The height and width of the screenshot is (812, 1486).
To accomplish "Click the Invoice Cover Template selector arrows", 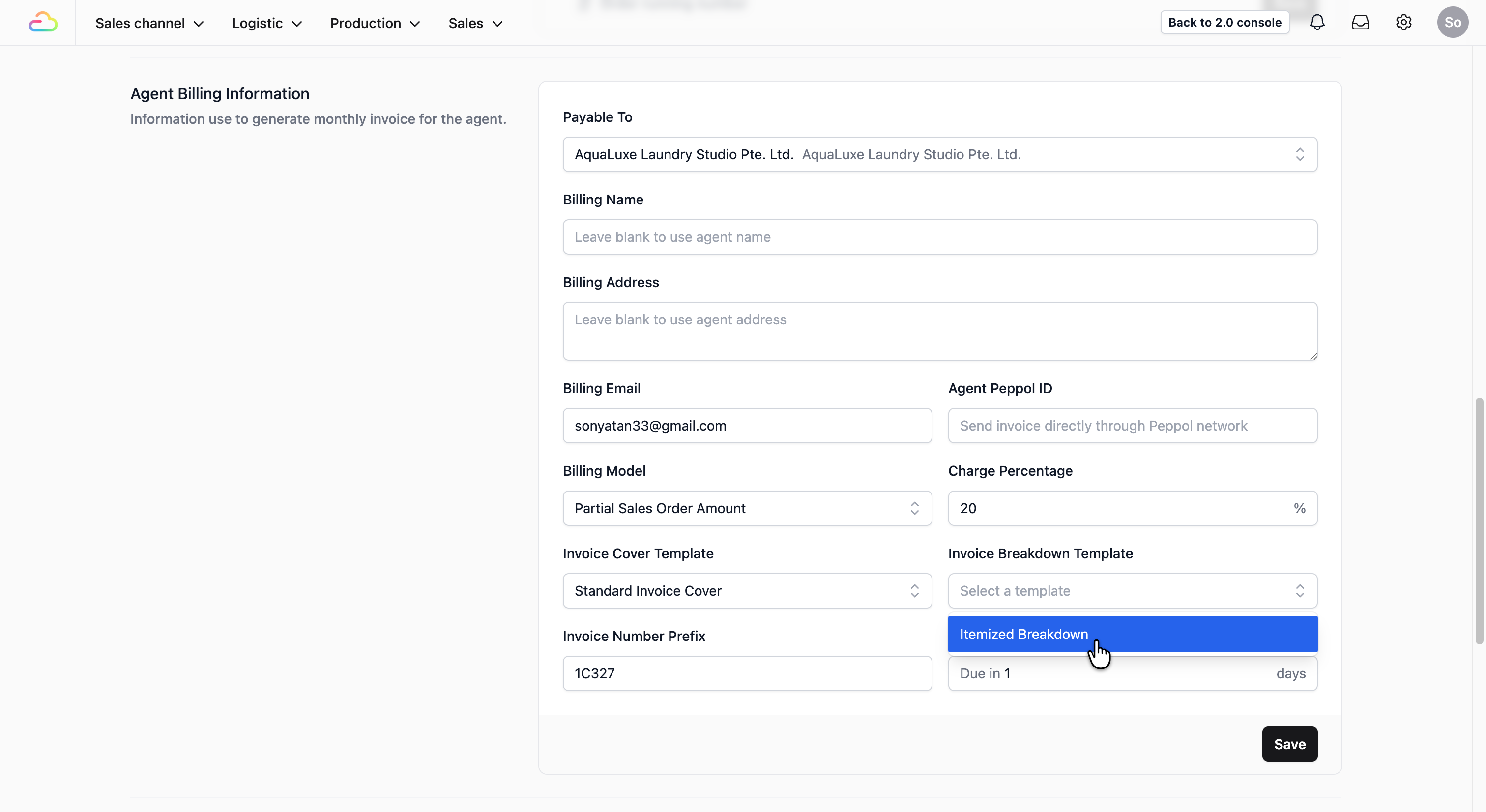I will [x=914, y=590].
